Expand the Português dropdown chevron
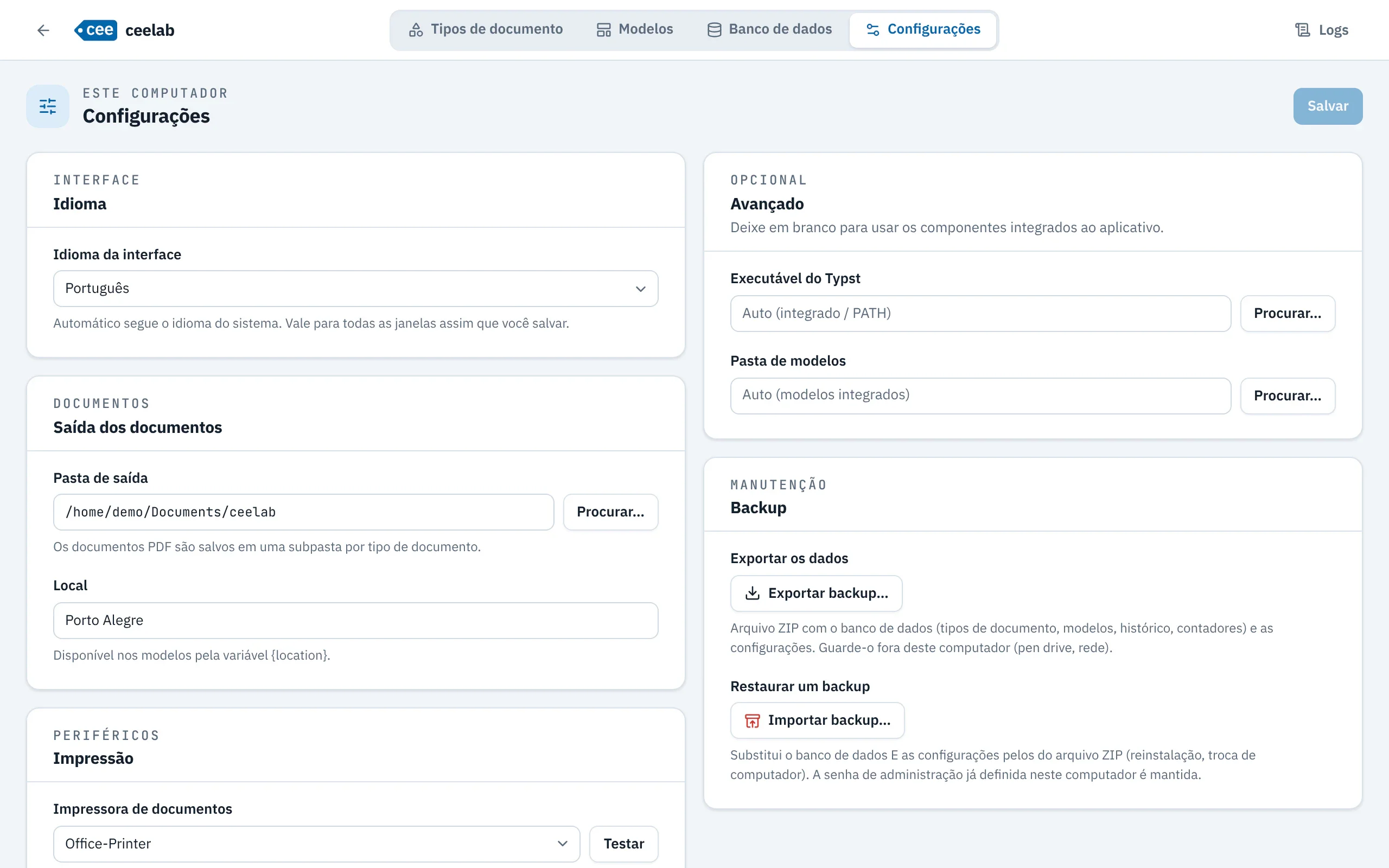 (x=641, y=289)
